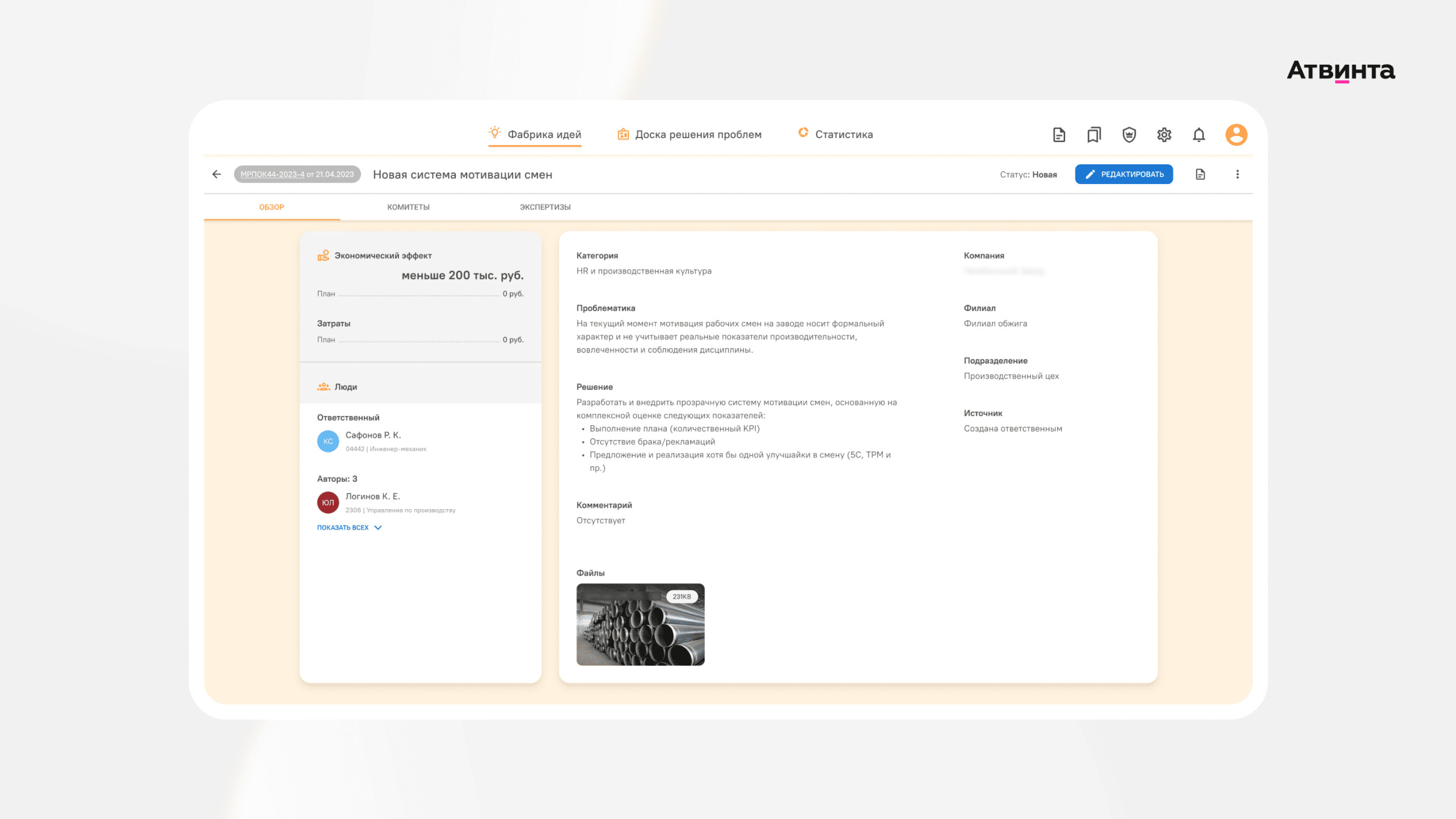Image resolution: width=1456 pixels, height=819 pixels.
Task: Go to Доска решения проблем section
Action: [x=698, y=135]
